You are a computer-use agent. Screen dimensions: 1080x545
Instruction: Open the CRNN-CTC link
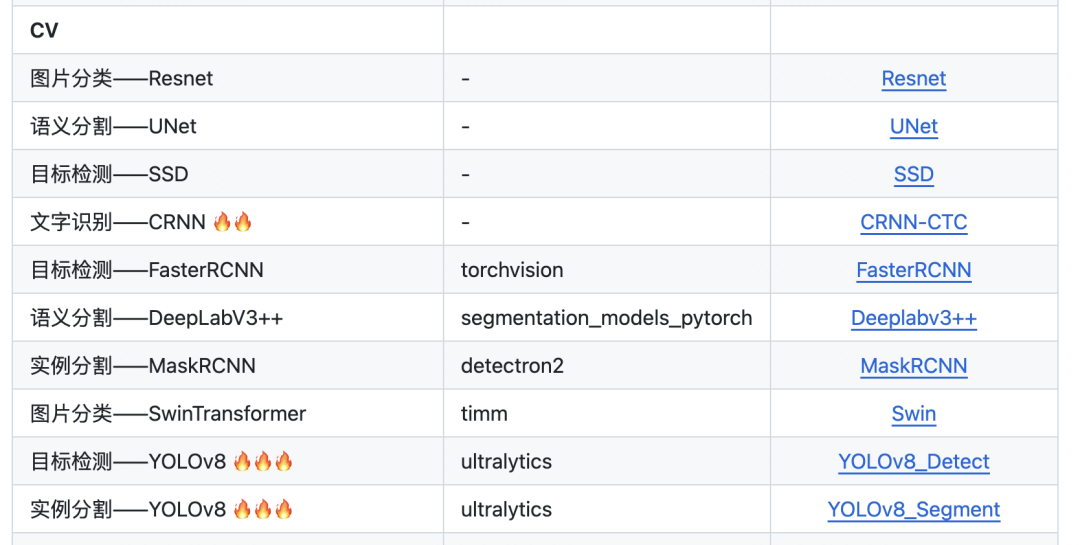pyautogui.click(x=913, y=222)
